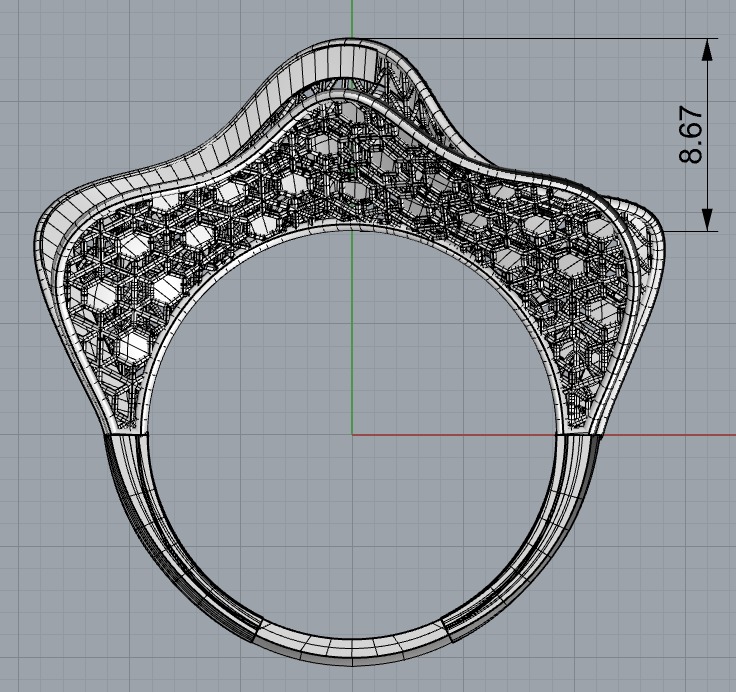Click the dimension's upper arrowhead
This screenshot has width=736, height=692.
coord(707,49)
